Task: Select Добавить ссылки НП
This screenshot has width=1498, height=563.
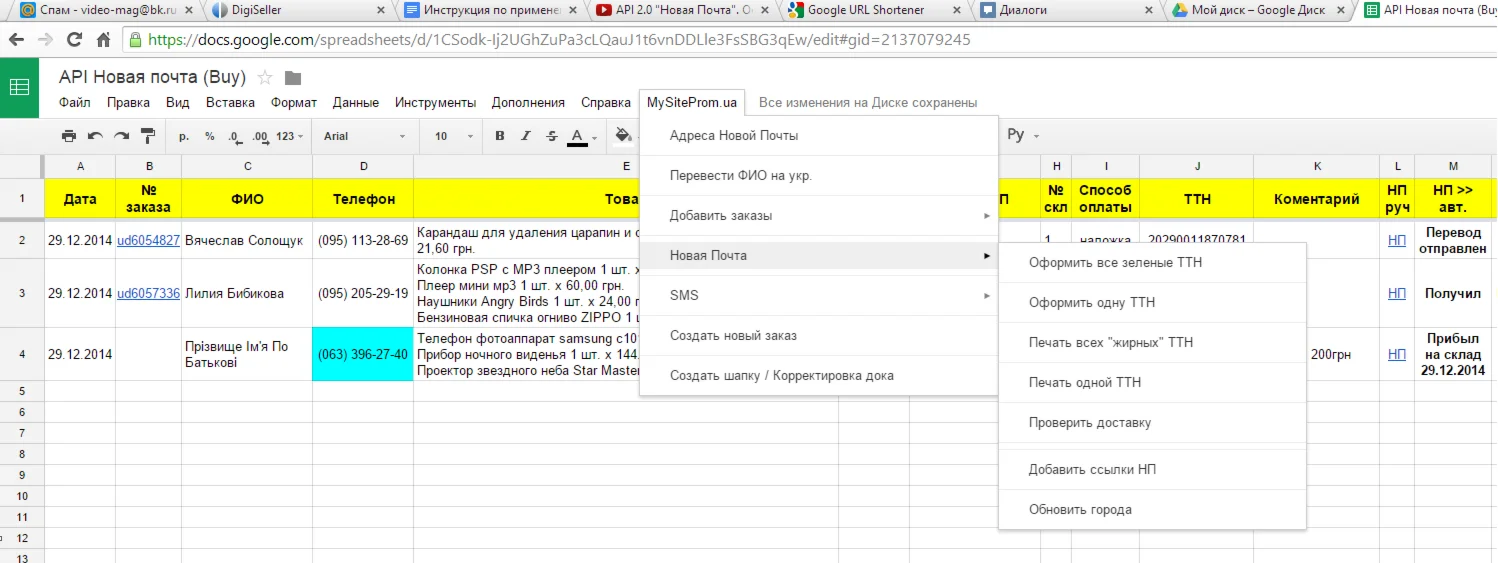Action: point(1152,470)
